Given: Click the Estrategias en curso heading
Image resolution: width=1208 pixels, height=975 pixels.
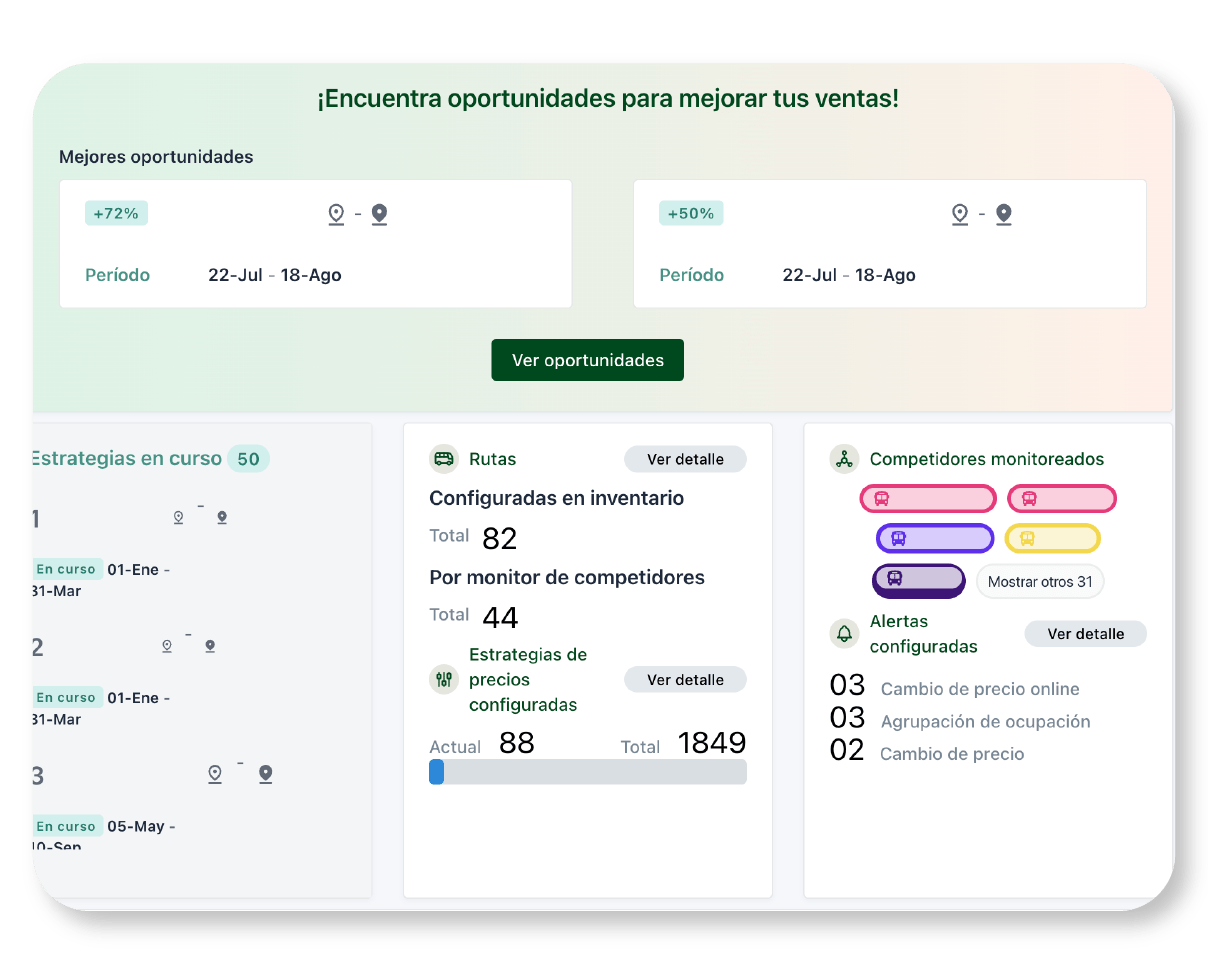Looking at the screenshot, I should (x=127, y=458).
